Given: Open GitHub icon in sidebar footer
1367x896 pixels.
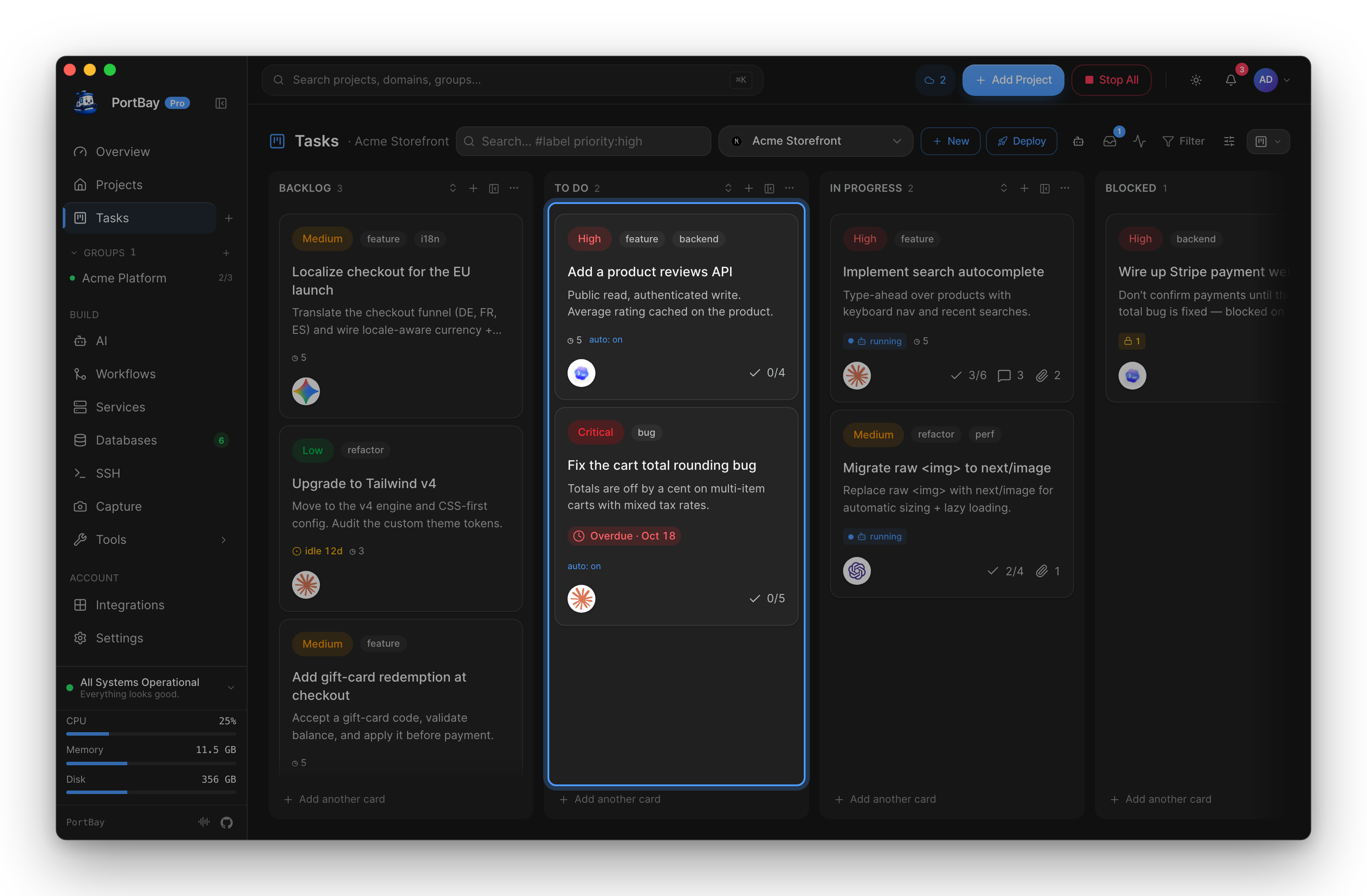Looking at the screenshot, I should [226, 822].
